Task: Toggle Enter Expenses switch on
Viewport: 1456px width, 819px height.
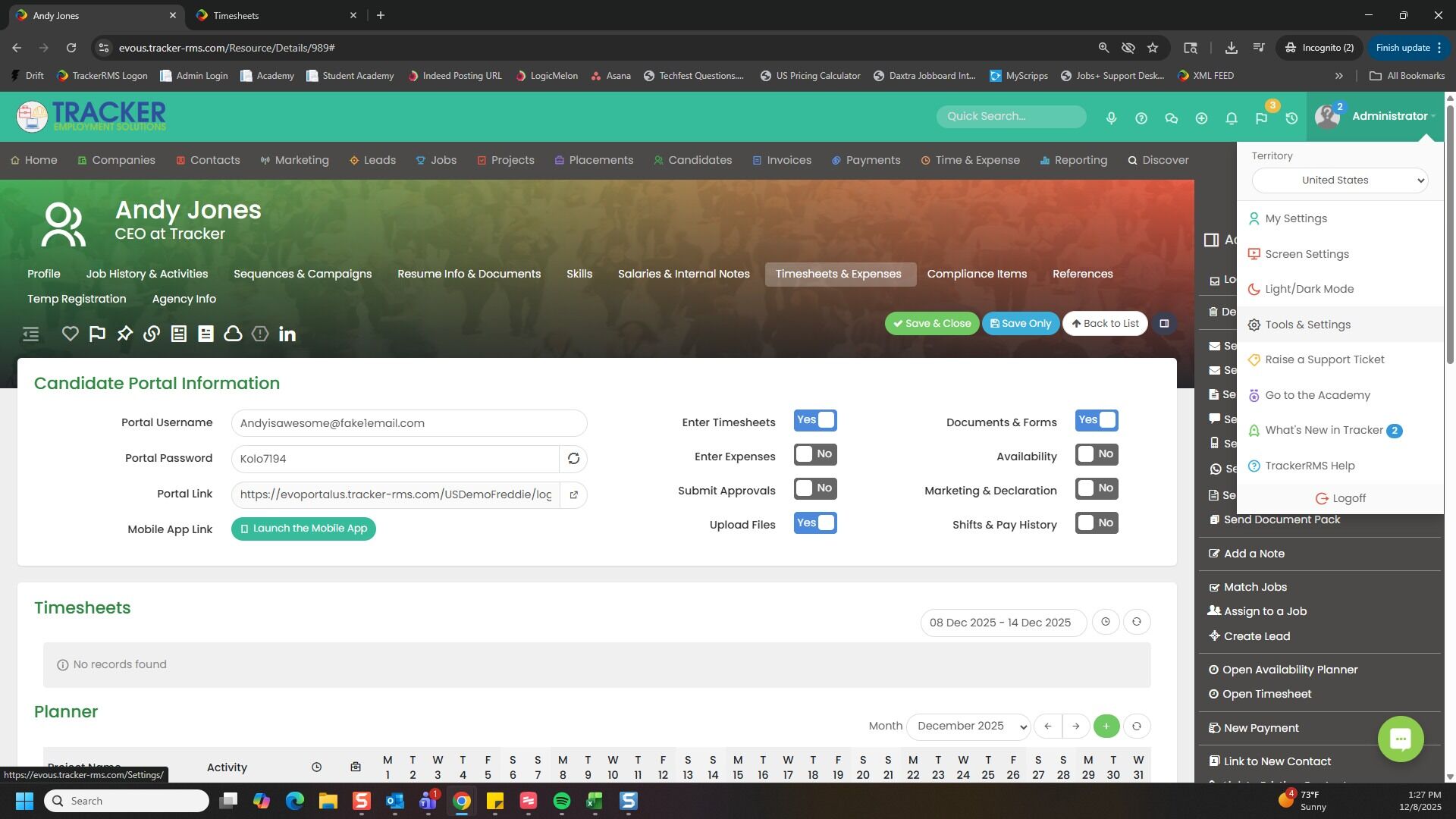Action: [815, 454]
